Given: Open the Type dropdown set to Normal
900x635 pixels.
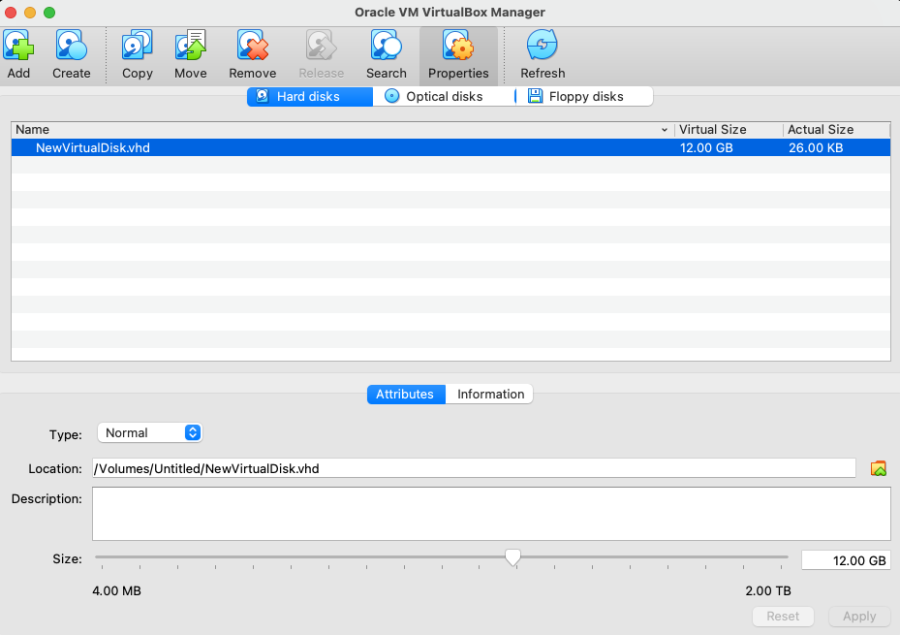Looking at the screenshot, I should click(150, 433).
